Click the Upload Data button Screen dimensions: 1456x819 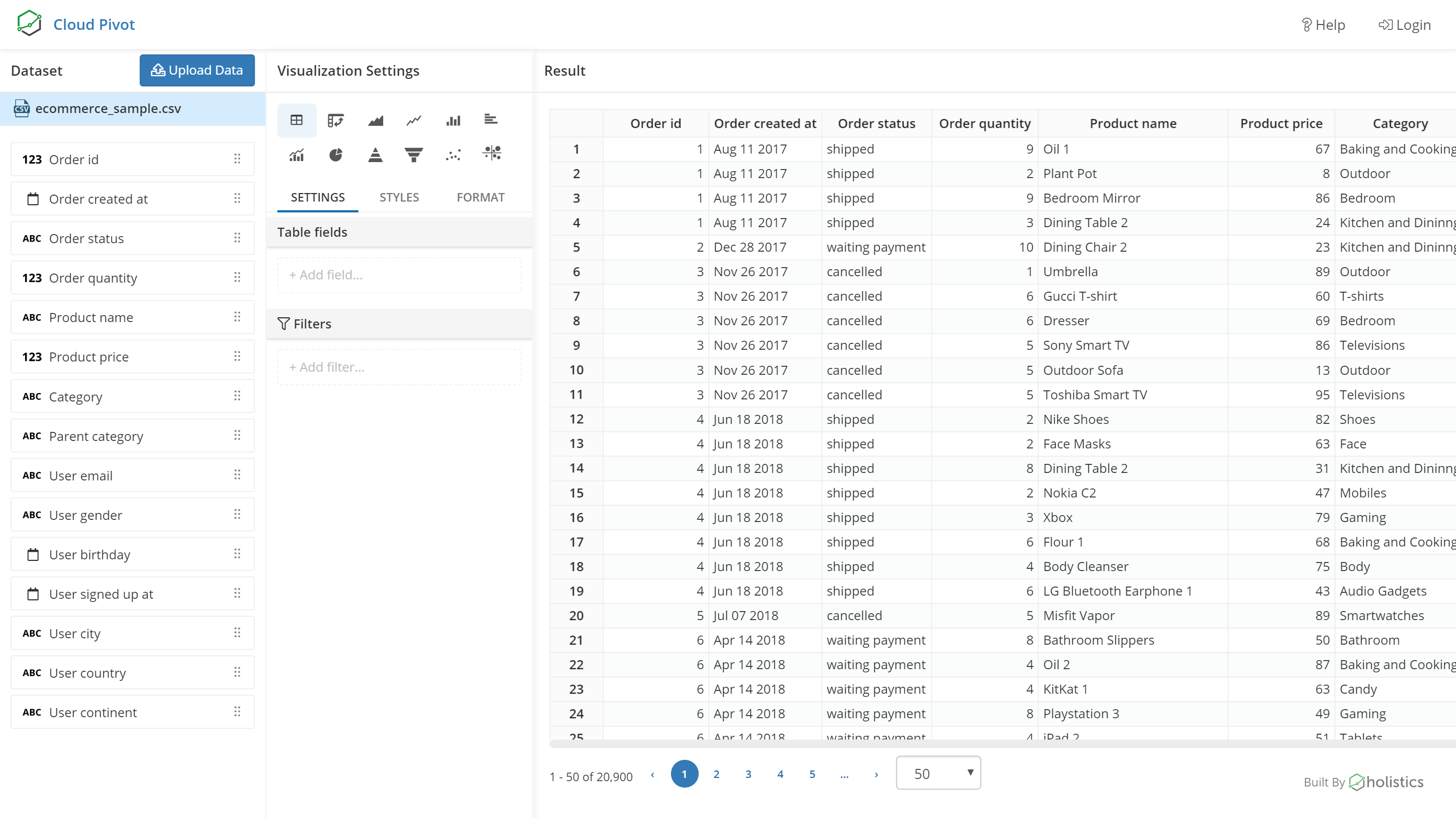pyautogui.click(x=197, y=70)
